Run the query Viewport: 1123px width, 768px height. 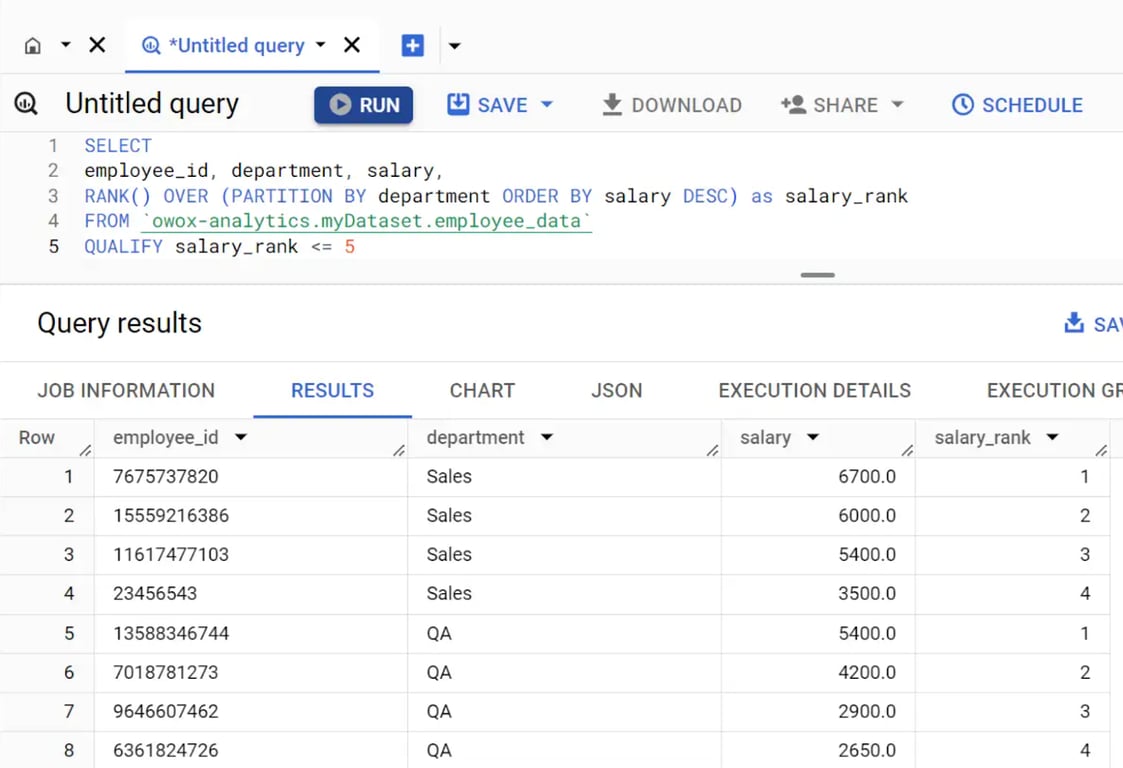(x=363, y=105)
